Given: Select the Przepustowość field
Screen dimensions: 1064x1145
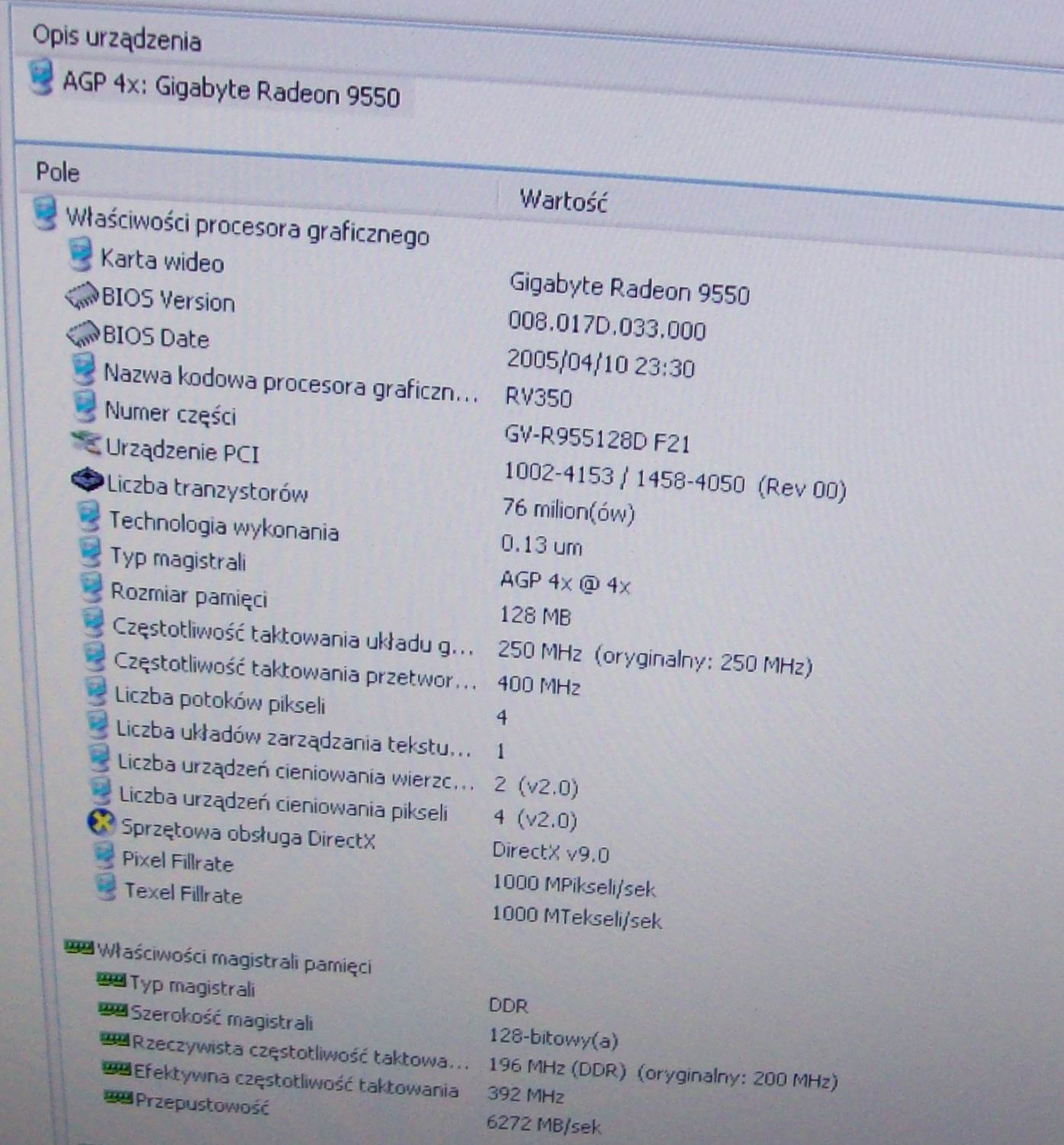Looking at the screenshot, I should click(202, 1104).
